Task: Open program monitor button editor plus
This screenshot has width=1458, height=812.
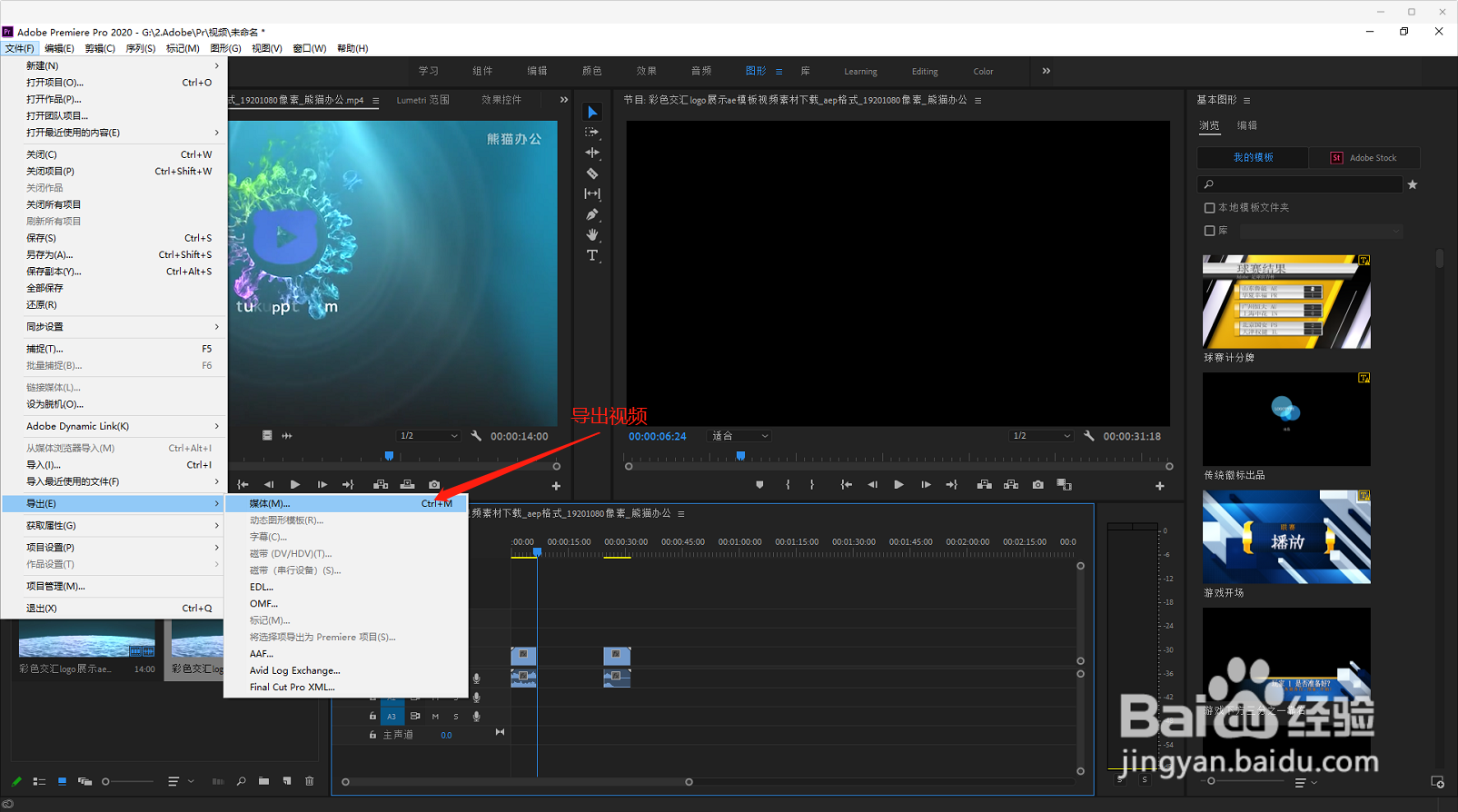Action: [1159, 486]
